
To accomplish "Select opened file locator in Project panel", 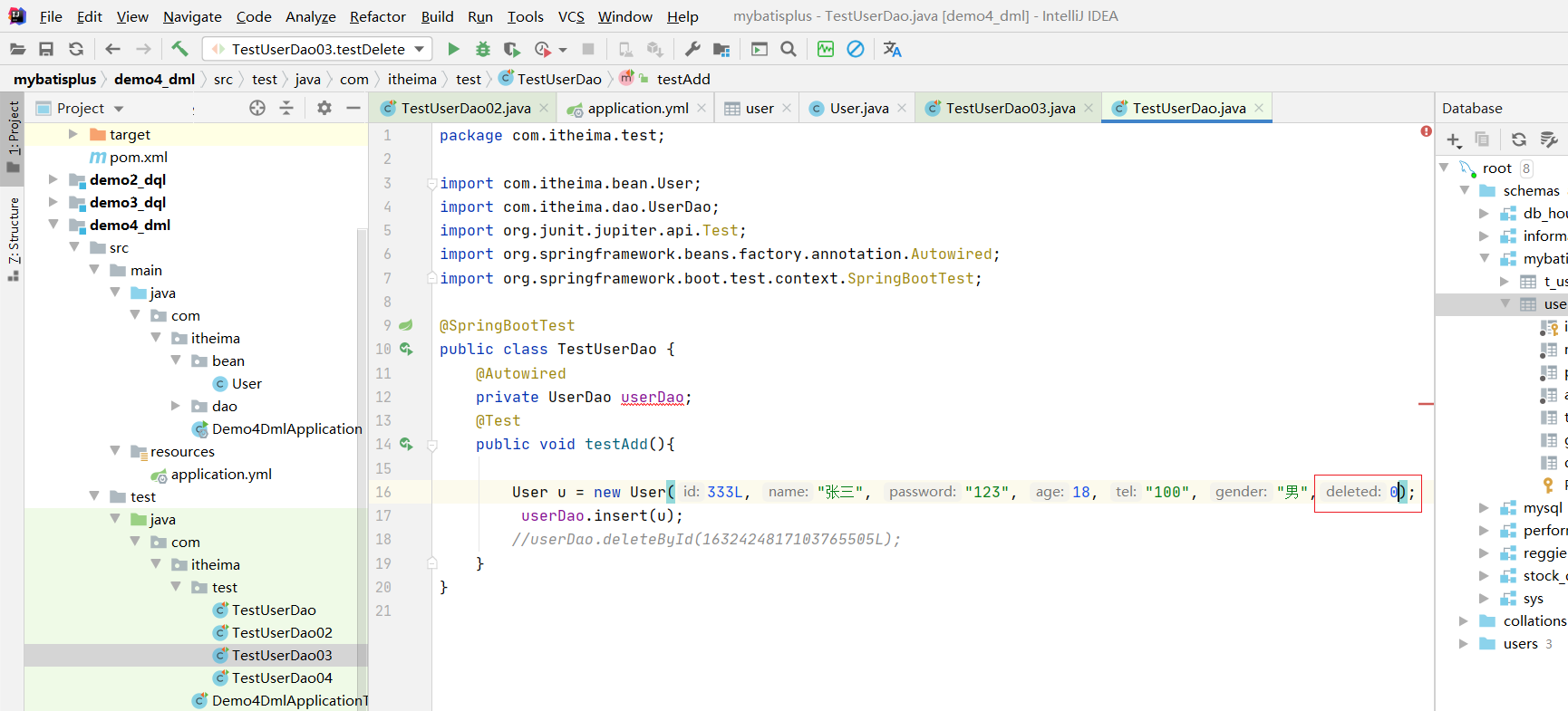I will click(257, 108).
